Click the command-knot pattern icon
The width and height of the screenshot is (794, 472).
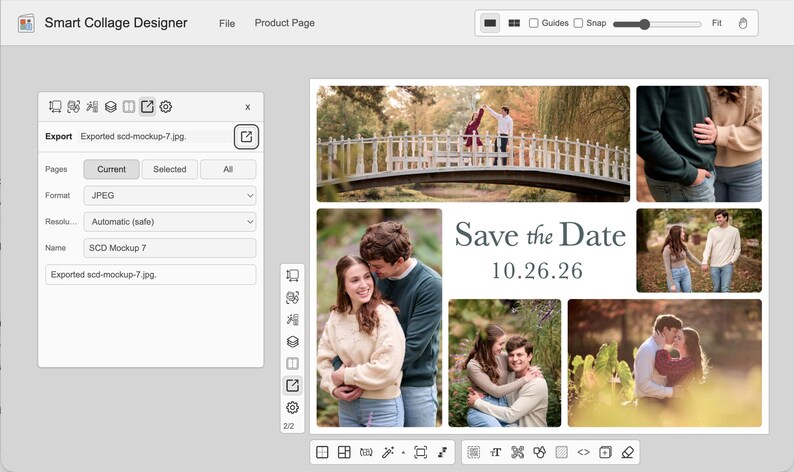(518, 452)
